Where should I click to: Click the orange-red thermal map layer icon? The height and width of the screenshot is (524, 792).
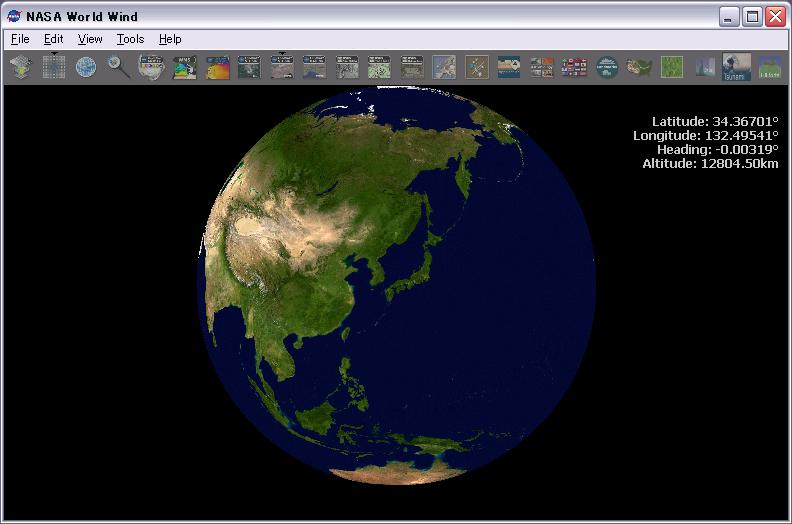[217, 67]
